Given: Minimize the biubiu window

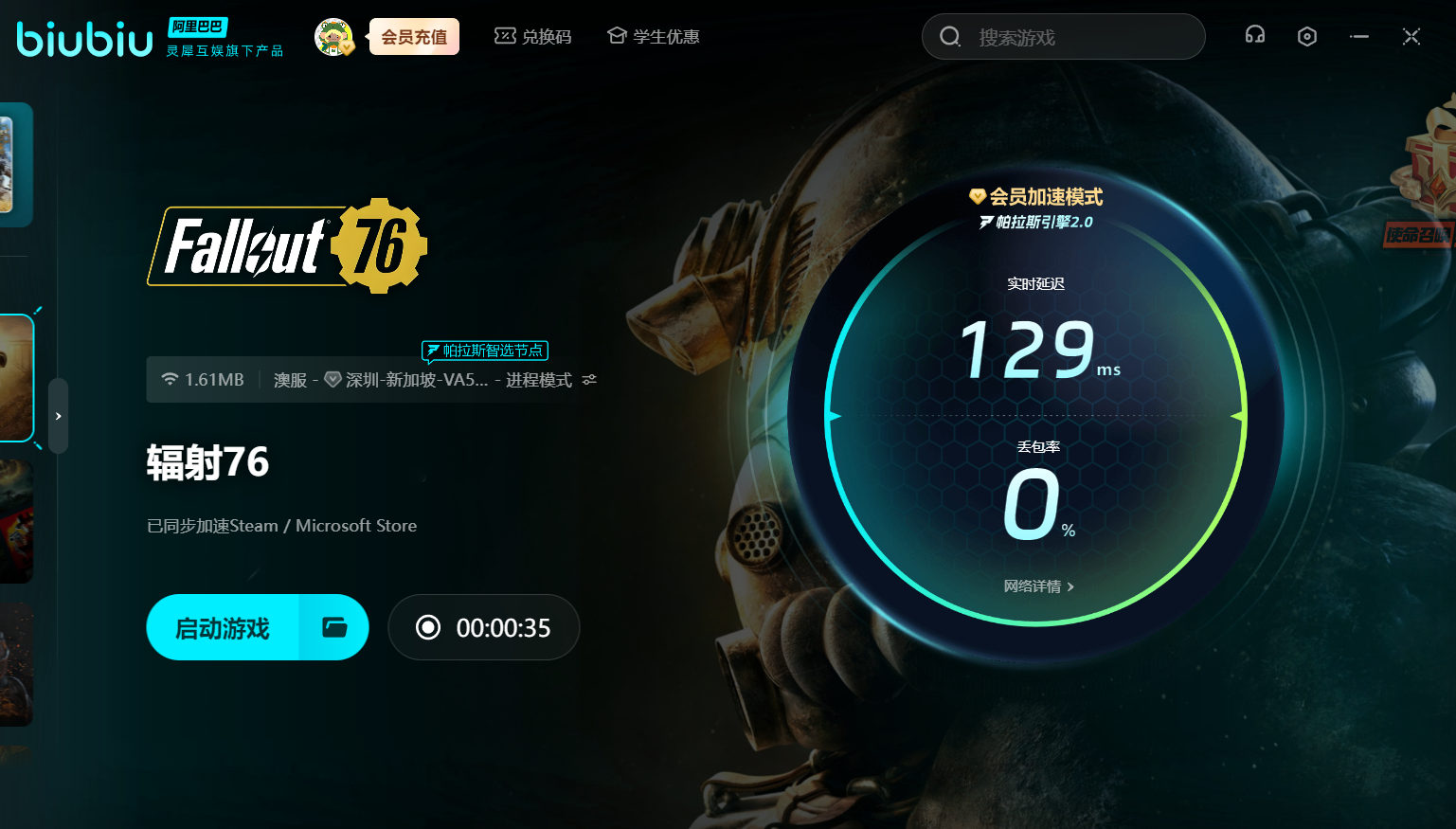Looking at the screenshot, I should click(1359, 37).
